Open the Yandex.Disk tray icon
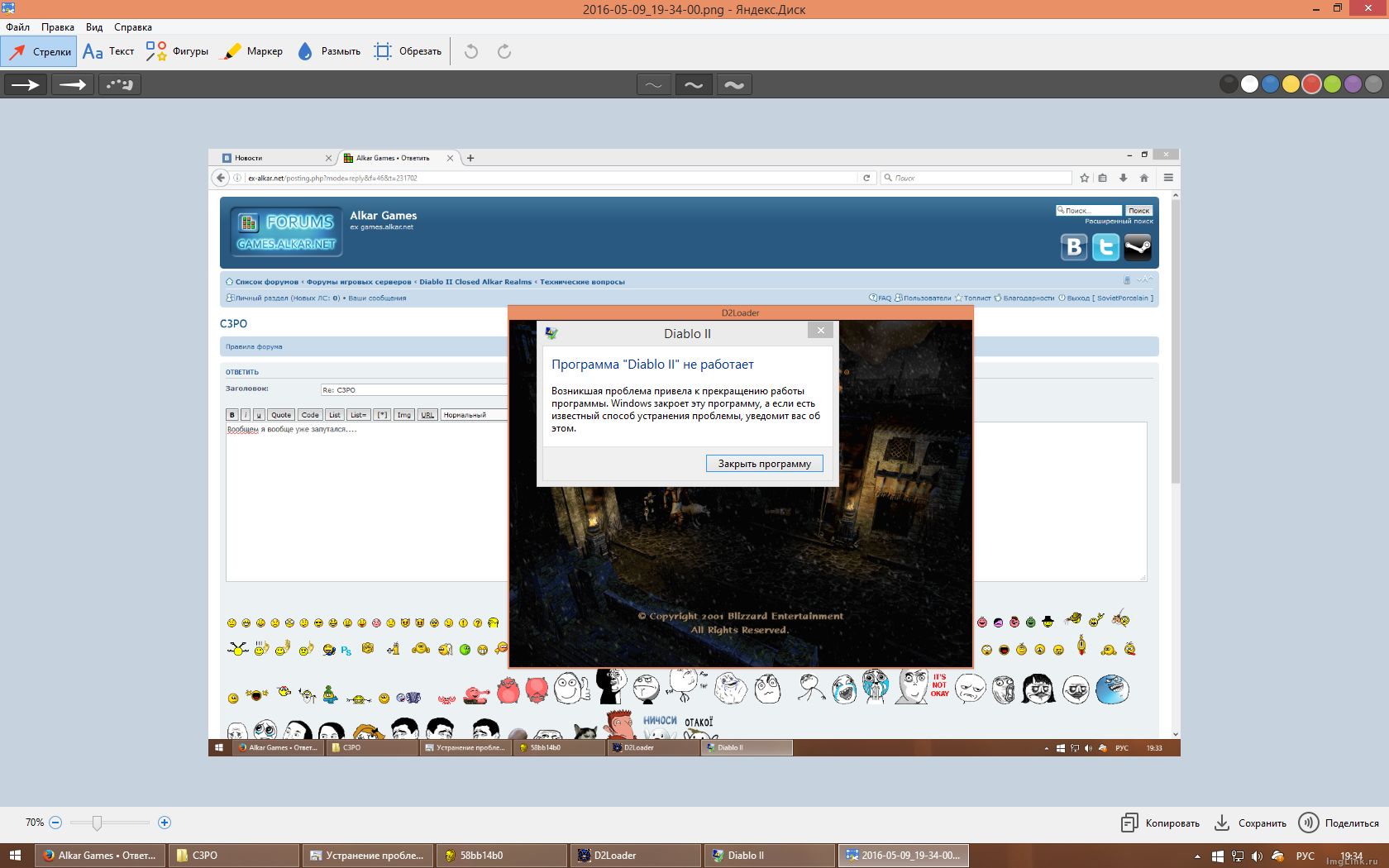Screen dimensions: 1389x868 click(x=1277, y=856)
